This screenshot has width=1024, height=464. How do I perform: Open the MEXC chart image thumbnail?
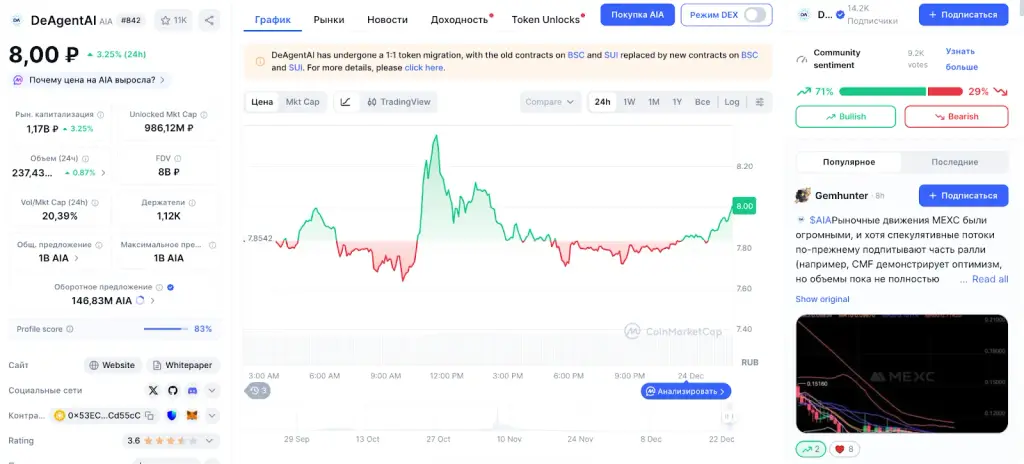[x=902, y=374]
